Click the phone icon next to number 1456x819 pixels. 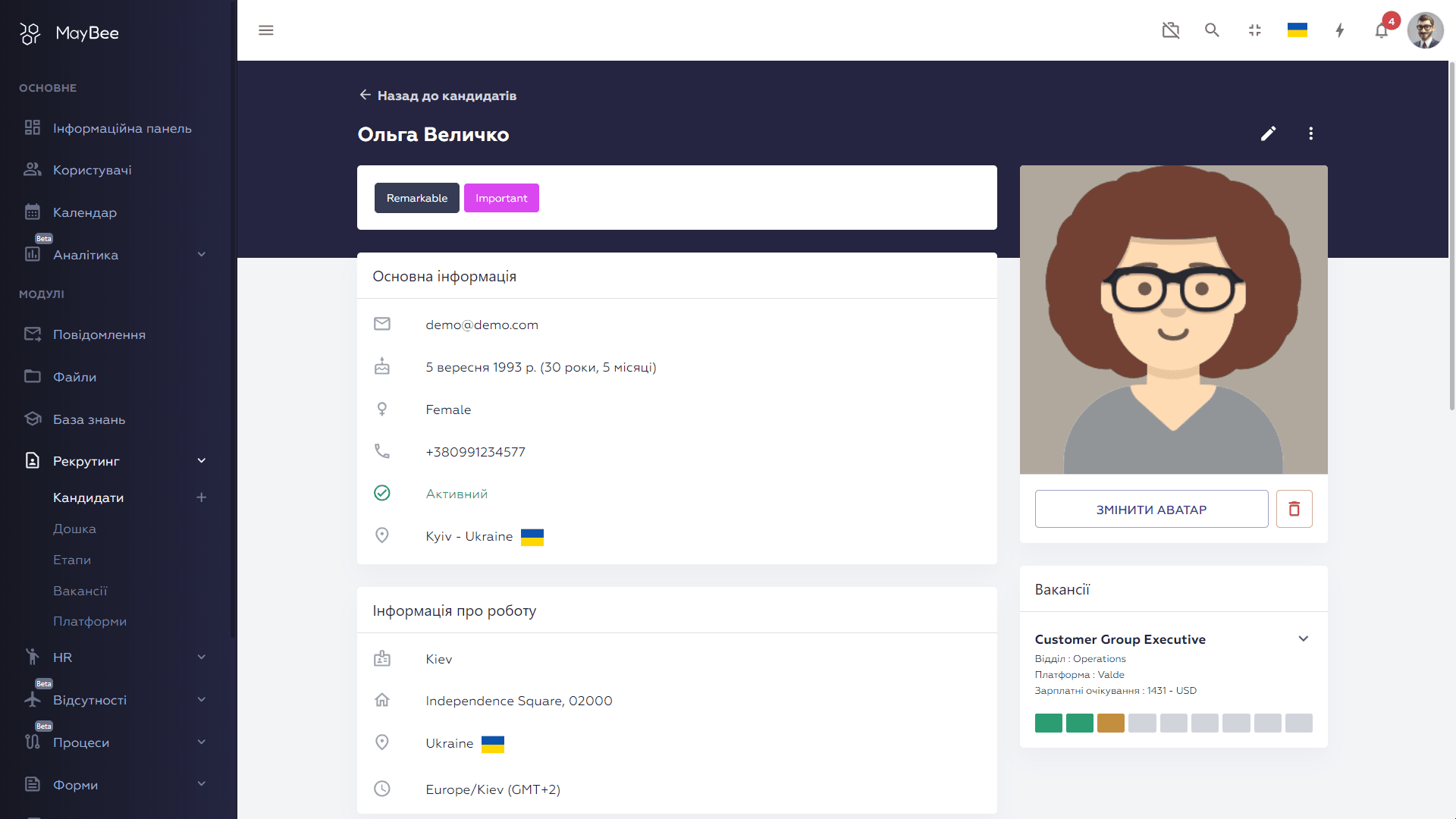tap(382, 451)
